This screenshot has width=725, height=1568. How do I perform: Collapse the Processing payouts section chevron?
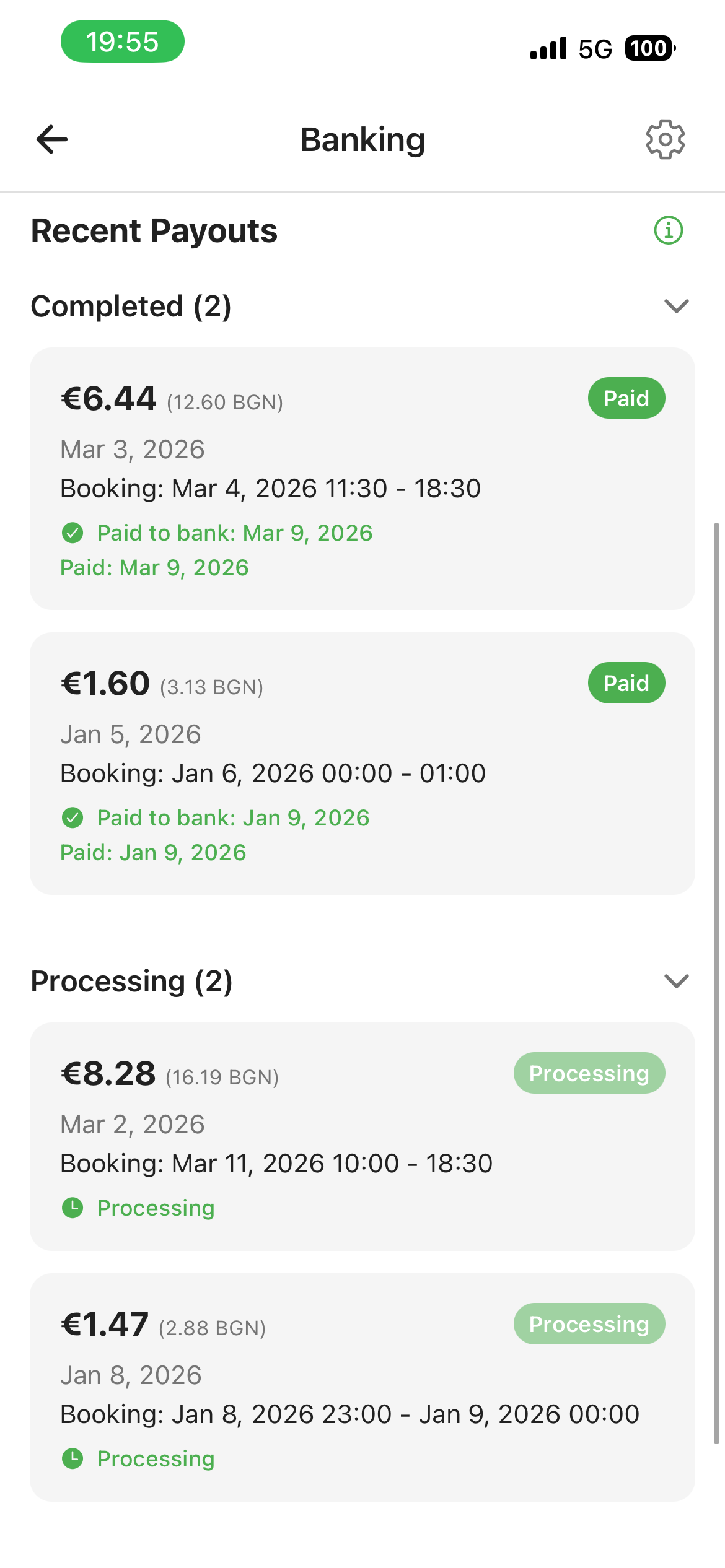tap(676, 981)
